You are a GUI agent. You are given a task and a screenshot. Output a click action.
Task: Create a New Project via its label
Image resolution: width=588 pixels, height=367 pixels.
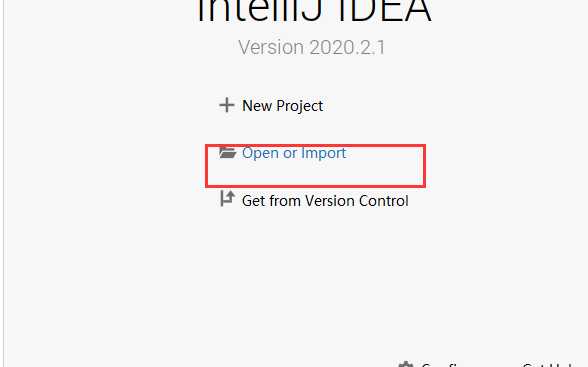282,106
